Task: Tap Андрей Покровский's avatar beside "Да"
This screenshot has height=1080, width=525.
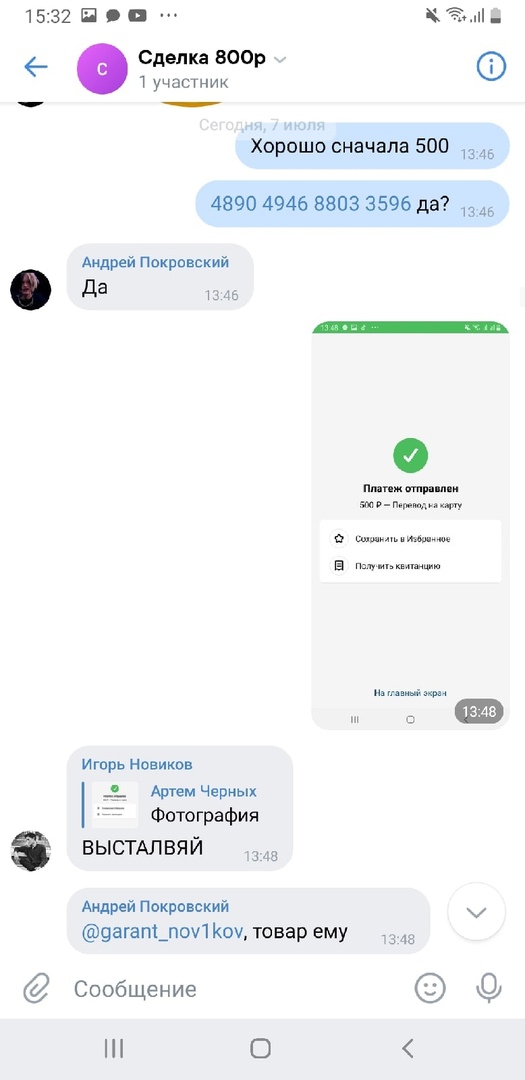Action: coord(31,290)
